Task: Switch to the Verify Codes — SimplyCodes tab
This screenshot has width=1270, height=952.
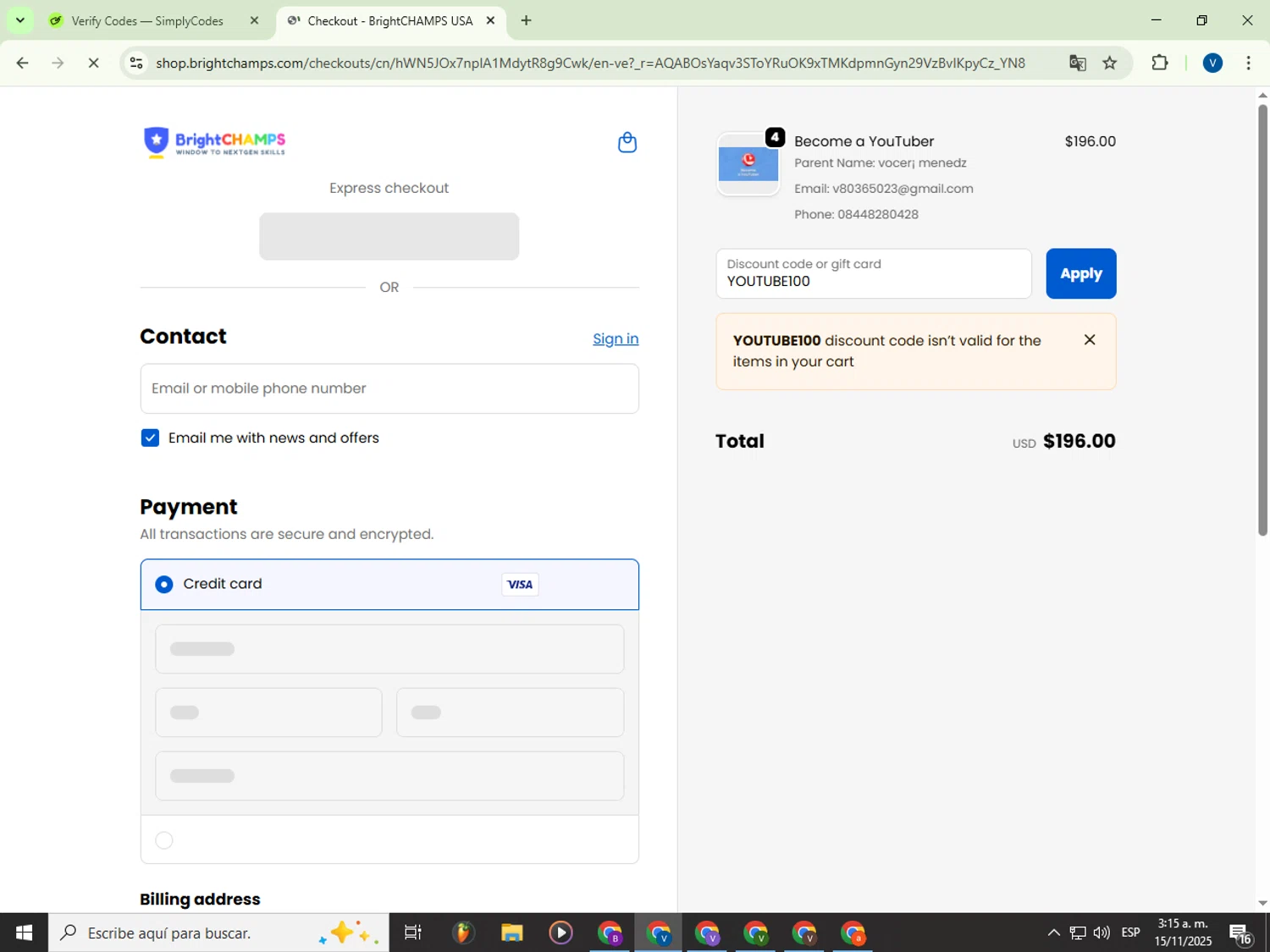Action: tap(147, 20)
